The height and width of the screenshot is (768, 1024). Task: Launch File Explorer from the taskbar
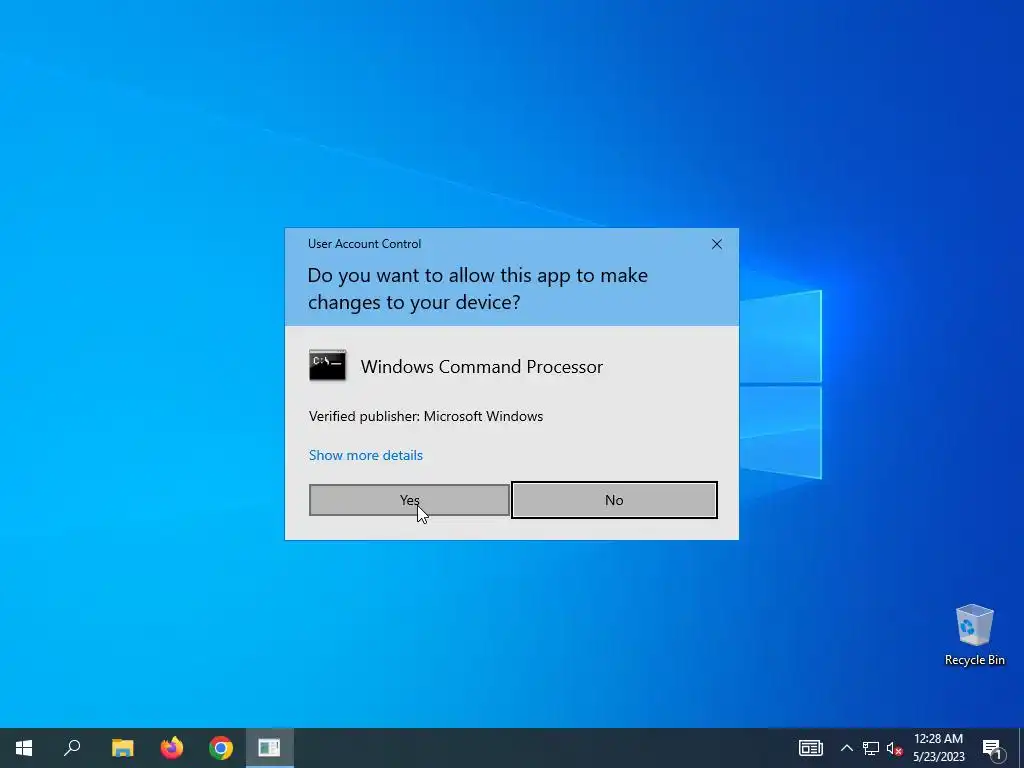pyautogui.click(x=122, y=748)
